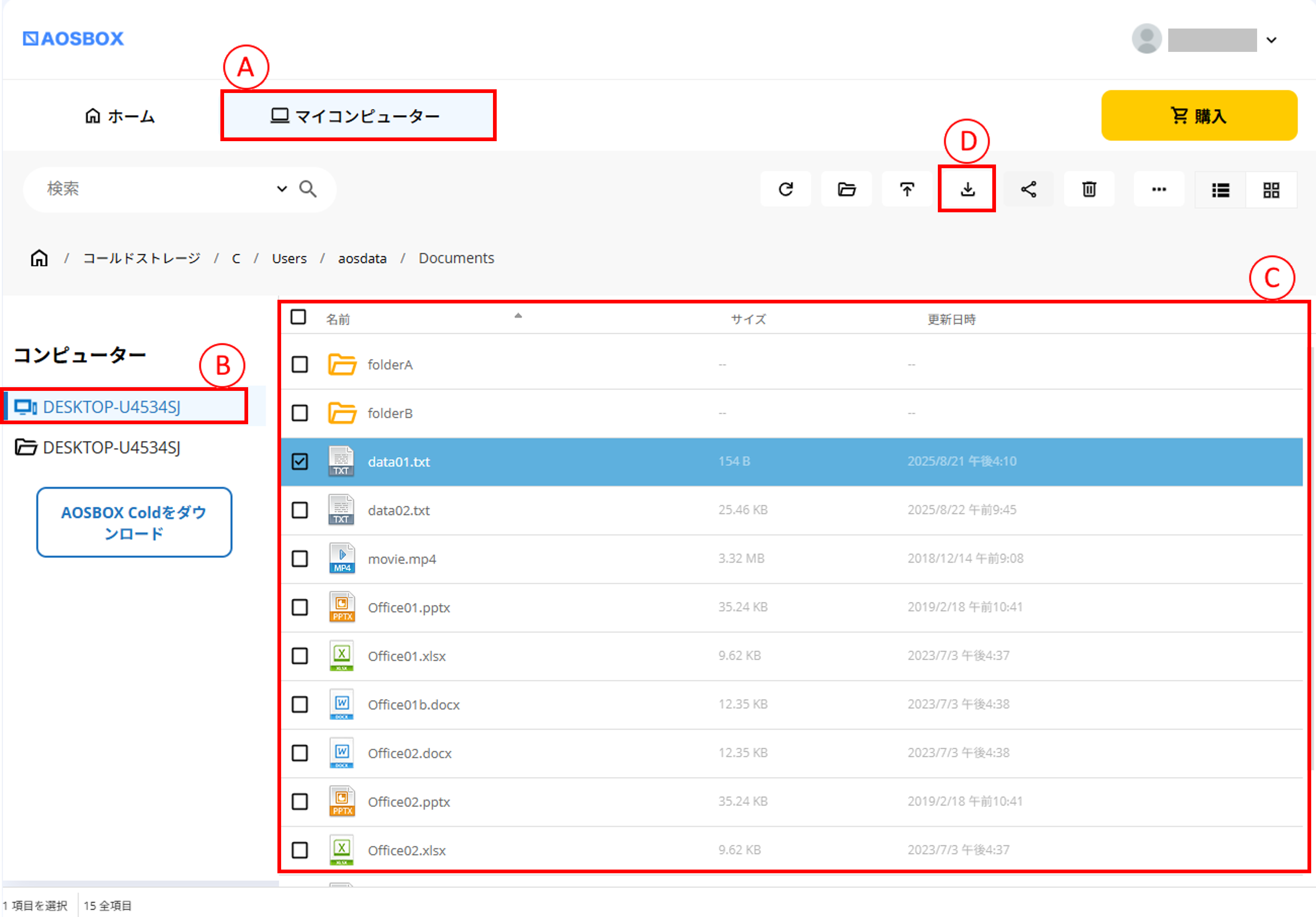Toggle the select-all header checkbox
Image resolution: width=1316 pixels, height=917 pixels.
pyautogui.click(x=298, y=317)
